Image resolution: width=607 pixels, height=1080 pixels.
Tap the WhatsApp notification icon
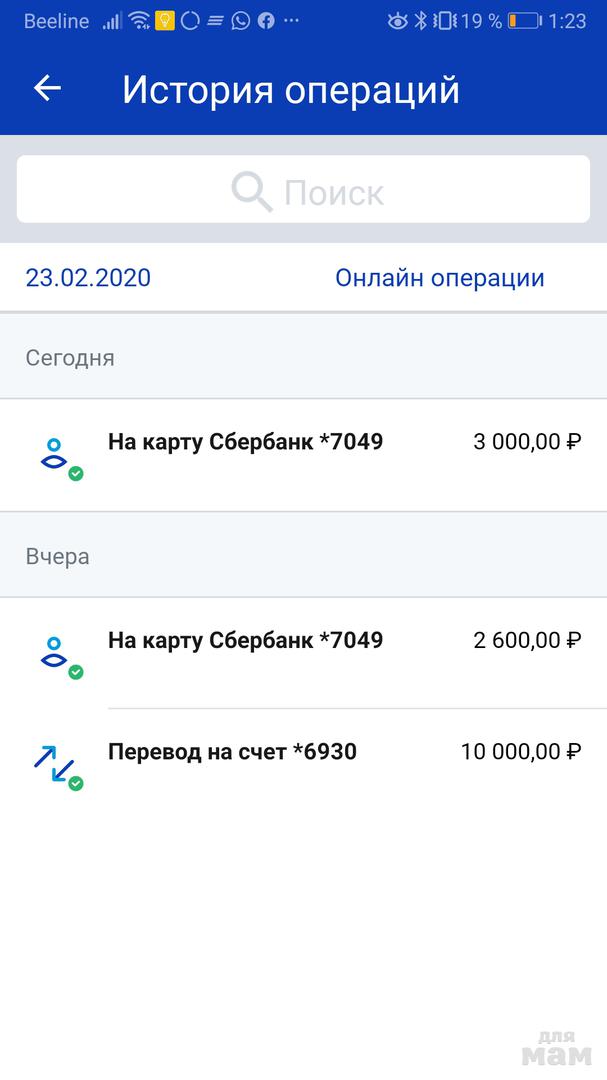240,21
